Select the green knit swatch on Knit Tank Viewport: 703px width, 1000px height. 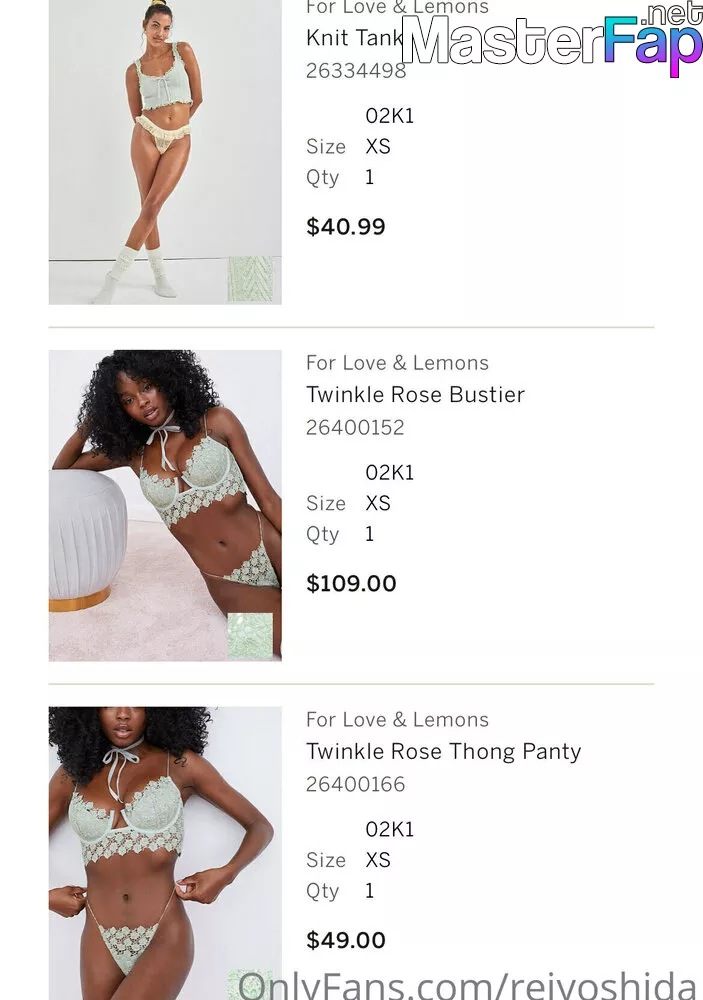click(x=250, y=279)
